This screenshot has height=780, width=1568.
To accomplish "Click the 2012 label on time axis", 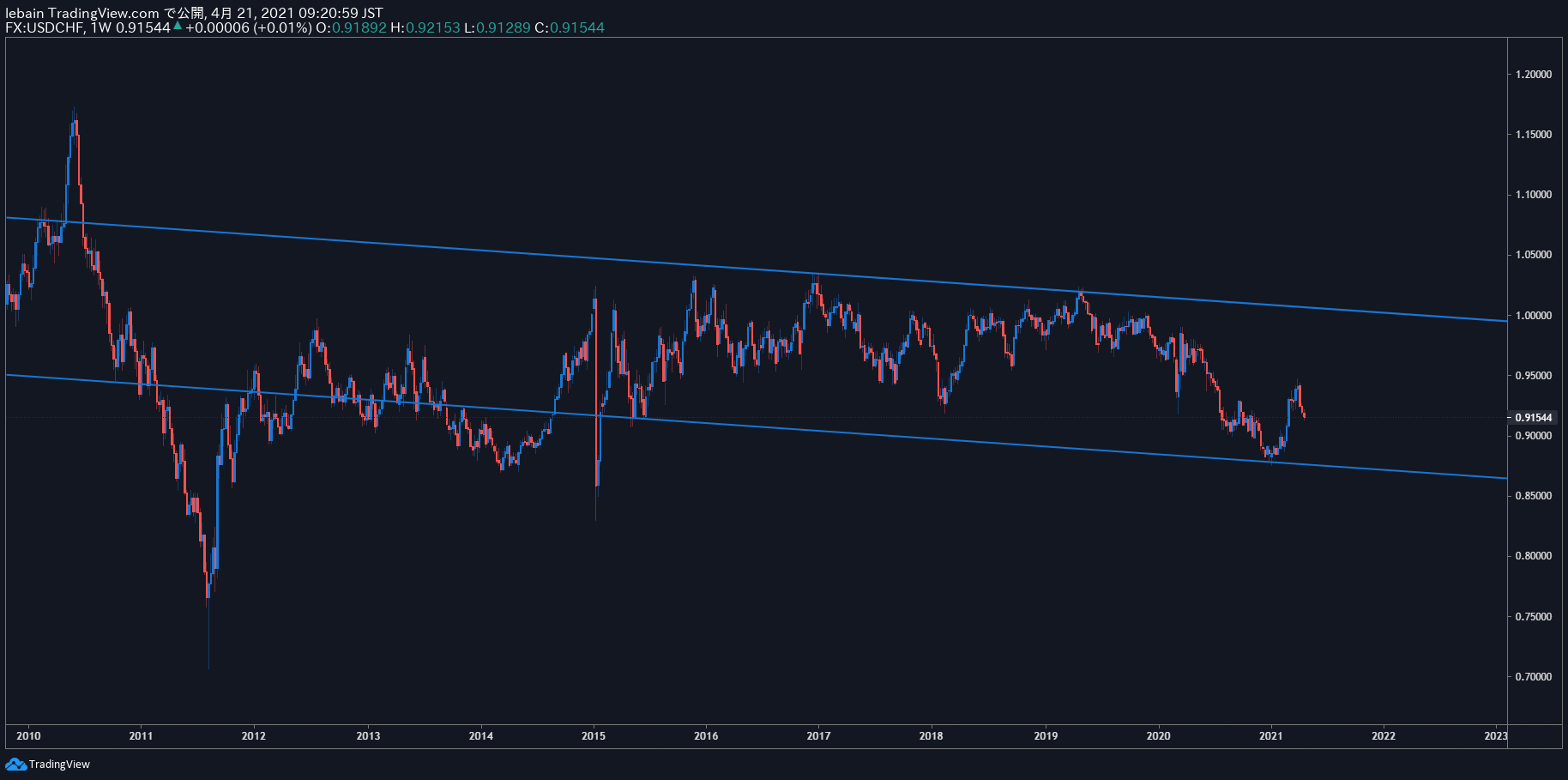I will point(254,735).
